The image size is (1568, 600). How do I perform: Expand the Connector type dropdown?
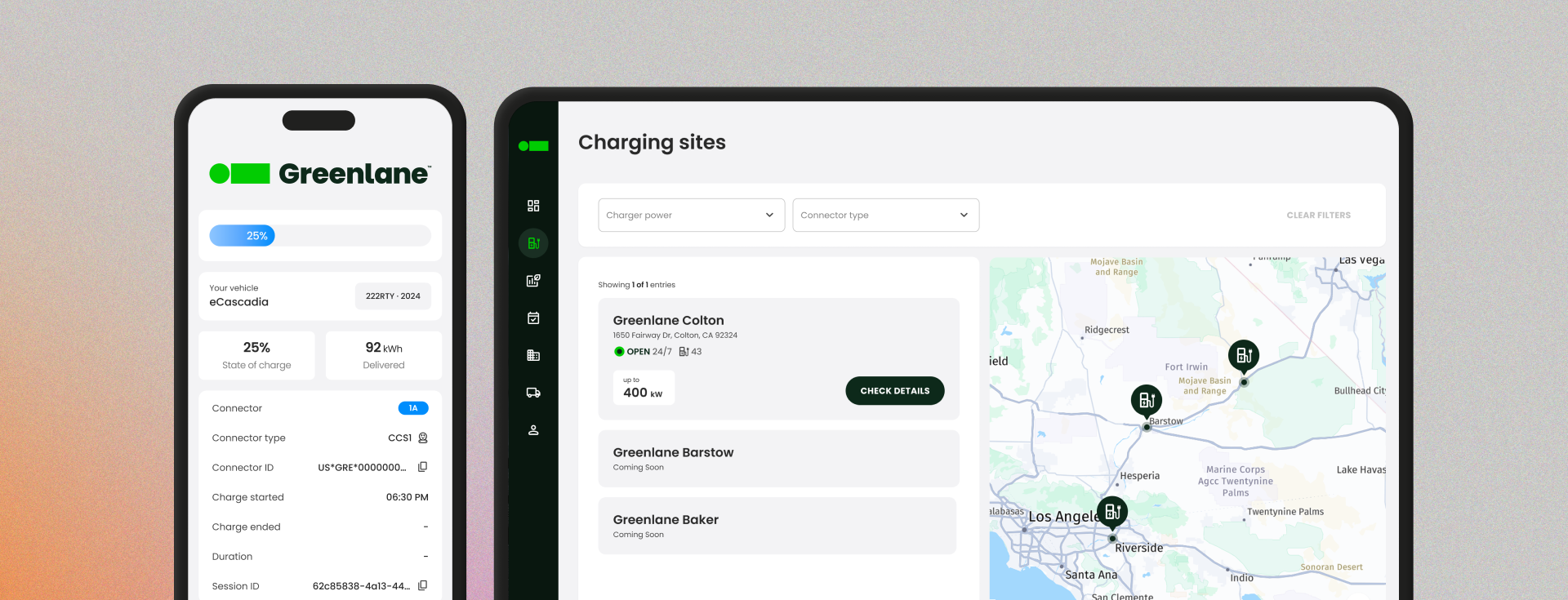tap(885, 216)
